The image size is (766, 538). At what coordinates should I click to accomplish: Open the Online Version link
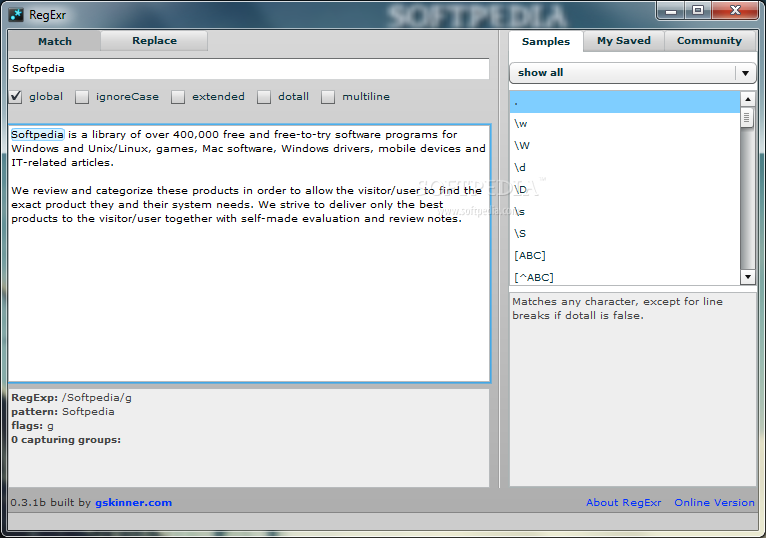(714, 502)
